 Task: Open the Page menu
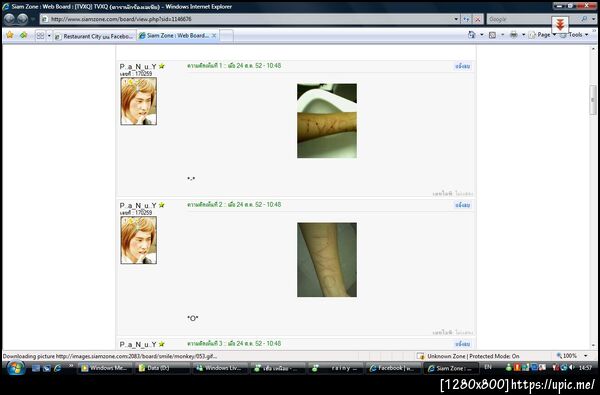542,35
